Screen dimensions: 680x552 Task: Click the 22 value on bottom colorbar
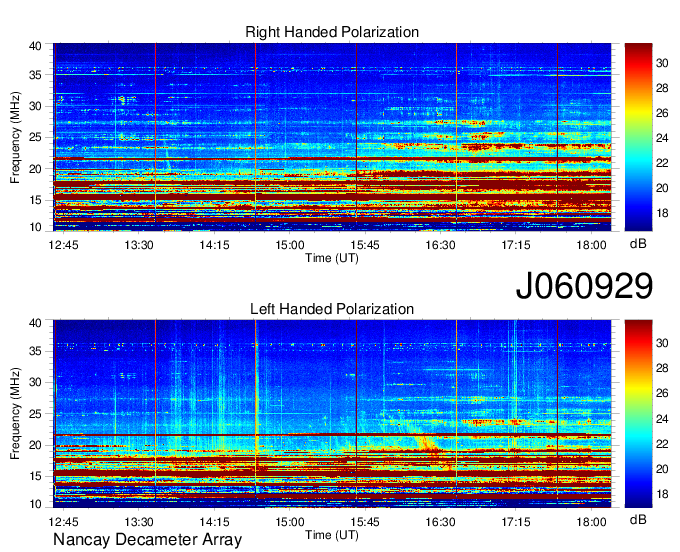[662, 444]
